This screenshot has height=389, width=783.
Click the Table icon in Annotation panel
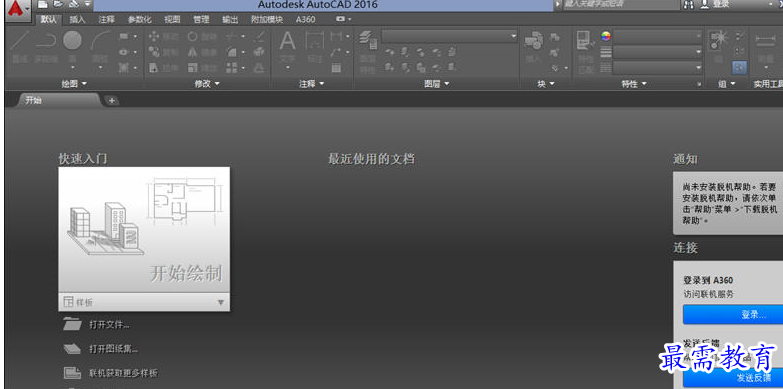(x=337, y=68)
